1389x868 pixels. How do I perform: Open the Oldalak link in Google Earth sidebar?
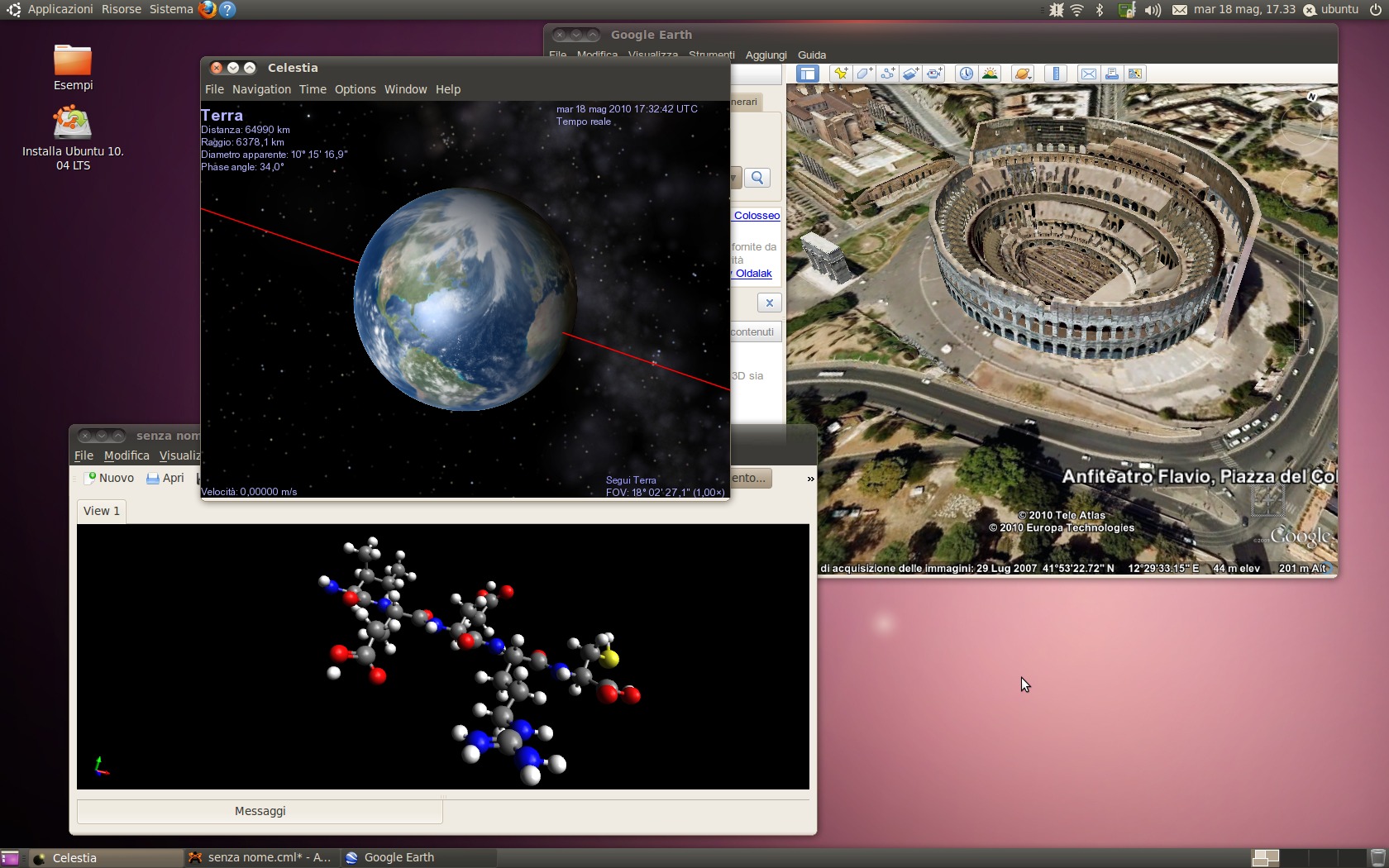[x=753, y=274]
